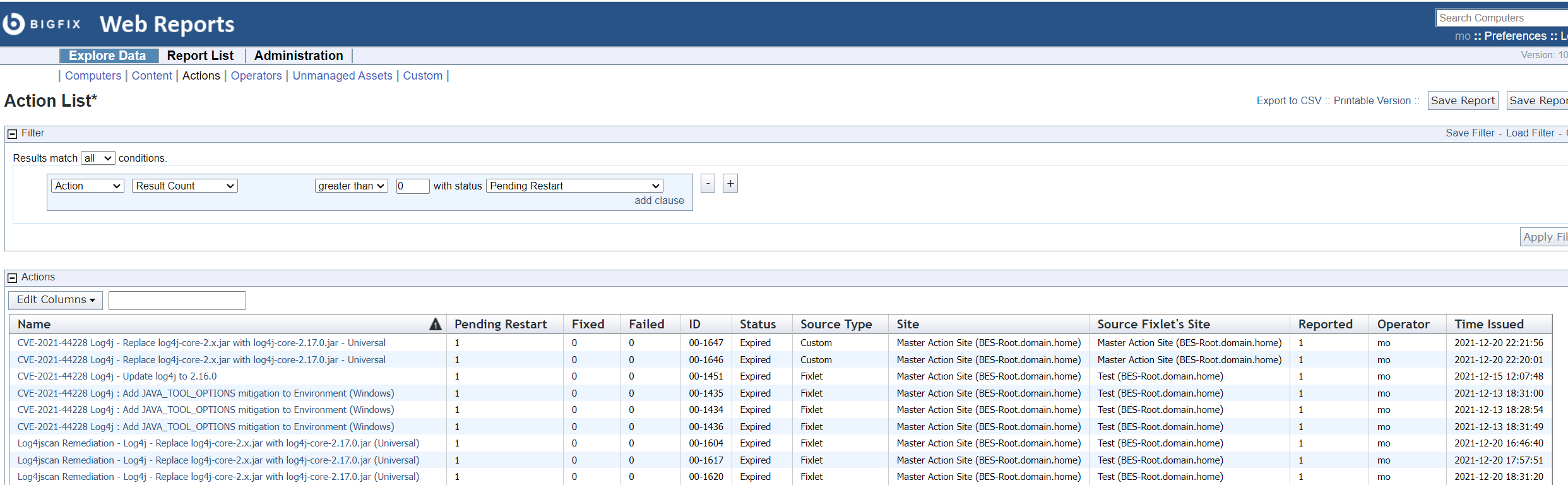Image resolution: width=1568 pixels, height=485 pixels.
Task: Go to the Computers section
Action: pos(93,76)
